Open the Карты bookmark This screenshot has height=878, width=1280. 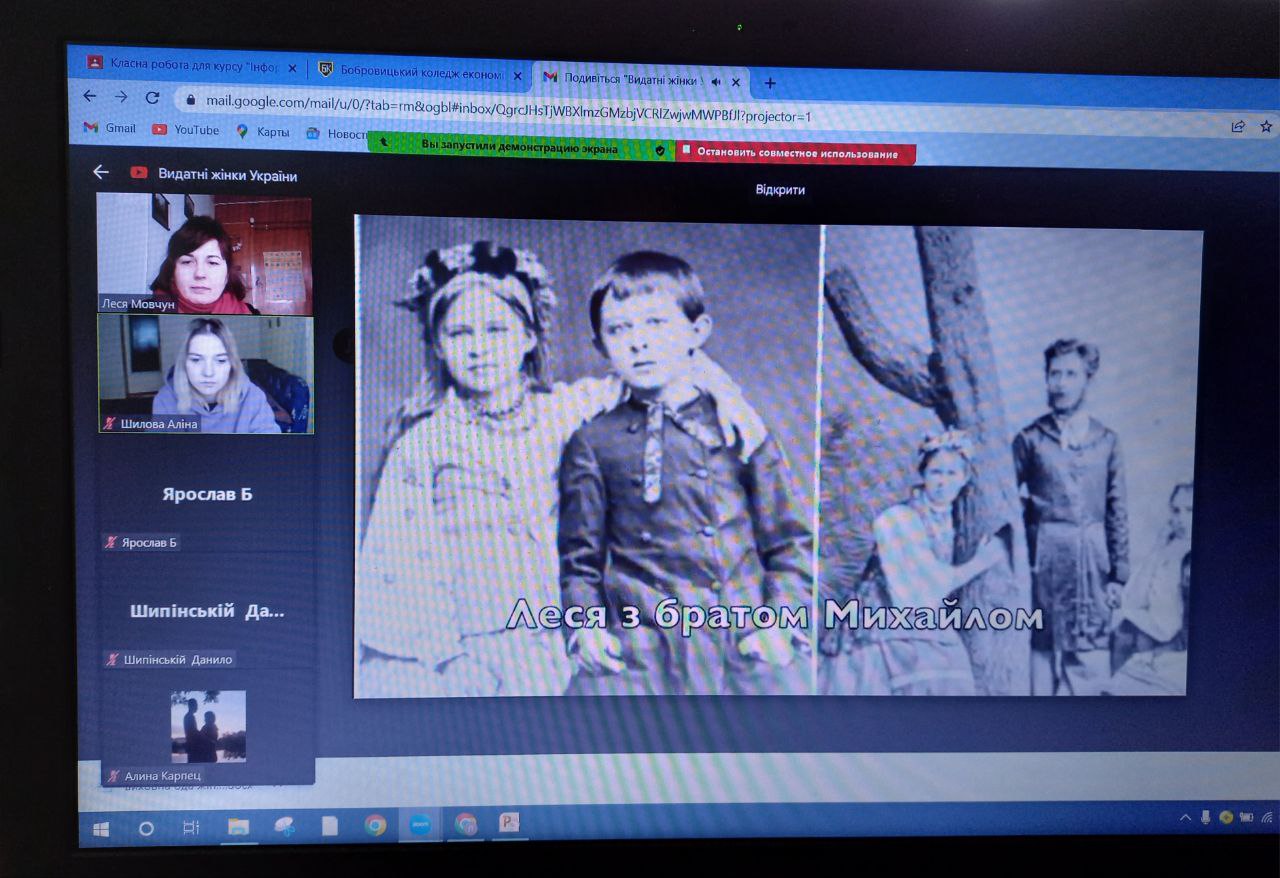pos(263,131)
